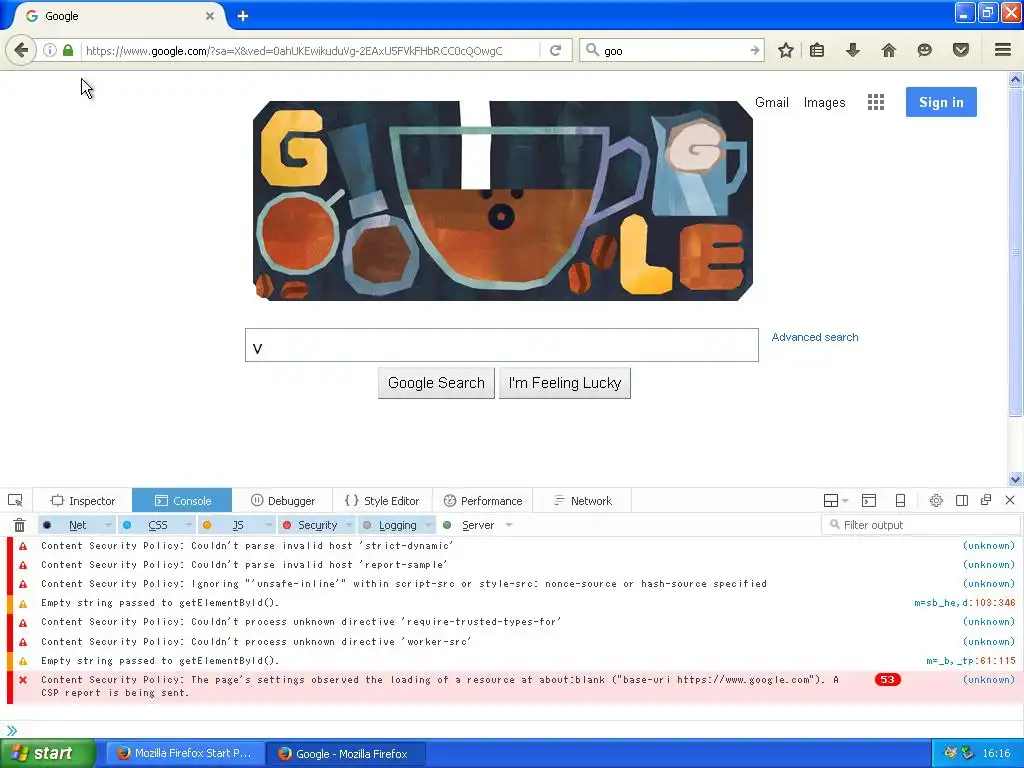Viewport: 1024px width, 768px height.
Task: Click page scrollbar down arrow
Action: 1015,479
